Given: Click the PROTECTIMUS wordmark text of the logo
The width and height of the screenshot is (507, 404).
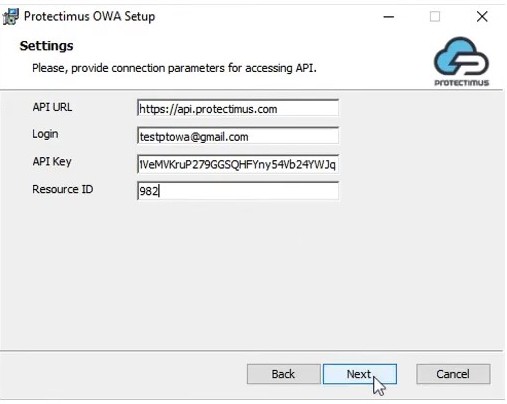Looking at the screenshot, I should [x=461, y=83].
